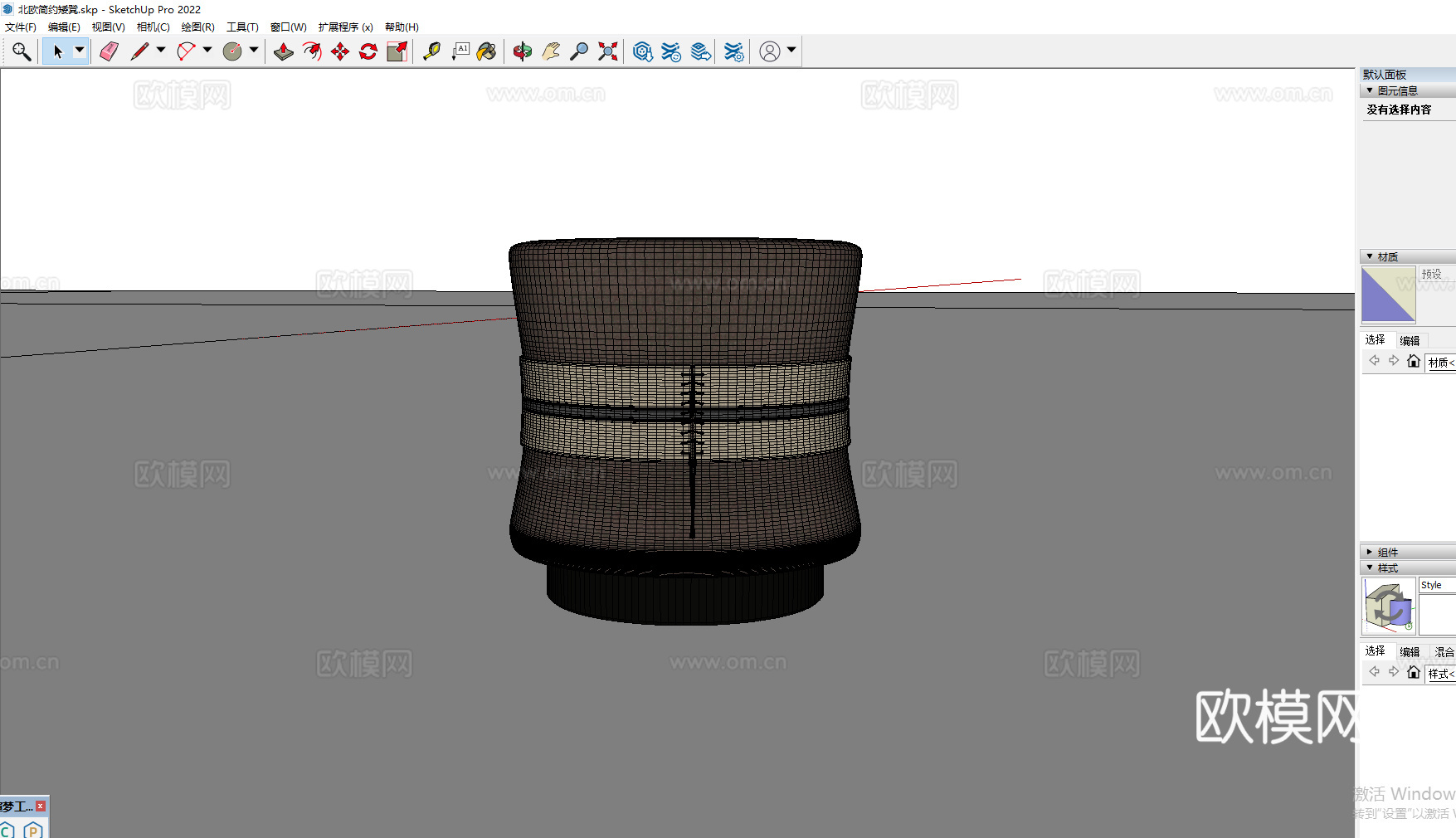This screenshot has width=1456, height=838.
Task: Switch to 混合 tab in styles panel
Action: (x=1444, y=651)
